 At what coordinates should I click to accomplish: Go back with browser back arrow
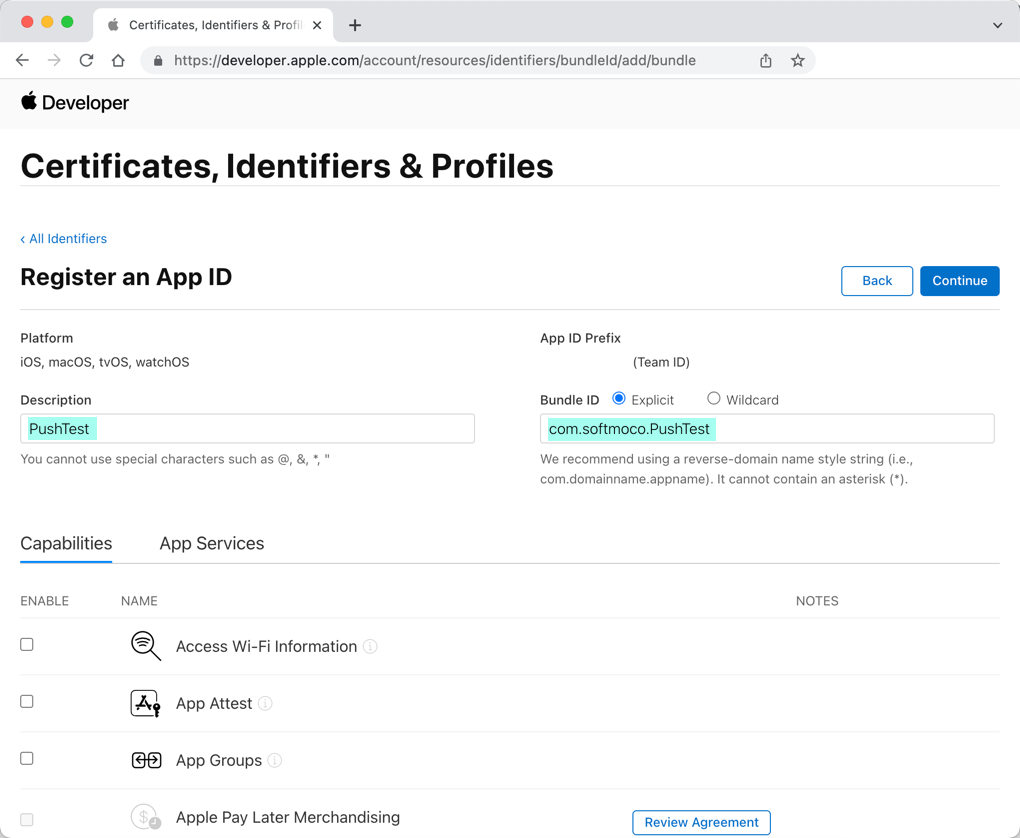22,60
